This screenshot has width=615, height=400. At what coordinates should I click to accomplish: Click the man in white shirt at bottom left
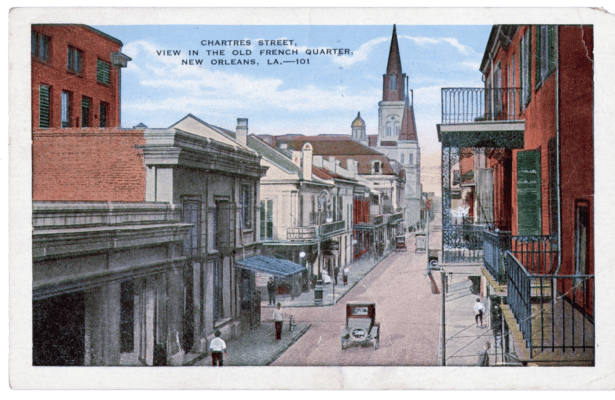[217, 349]
